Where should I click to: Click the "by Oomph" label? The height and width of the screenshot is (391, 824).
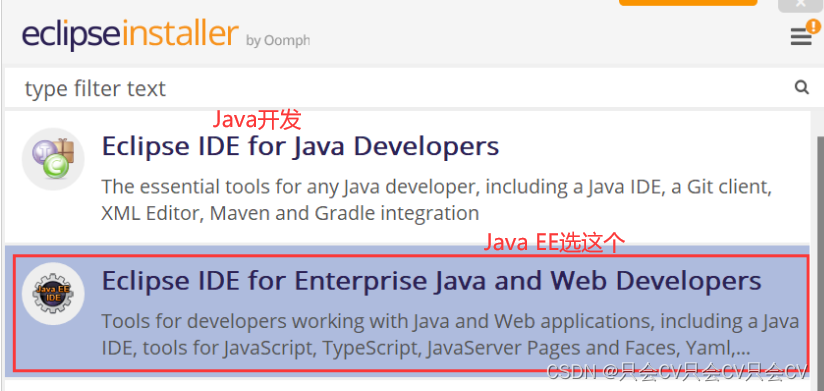coord(277,41)
